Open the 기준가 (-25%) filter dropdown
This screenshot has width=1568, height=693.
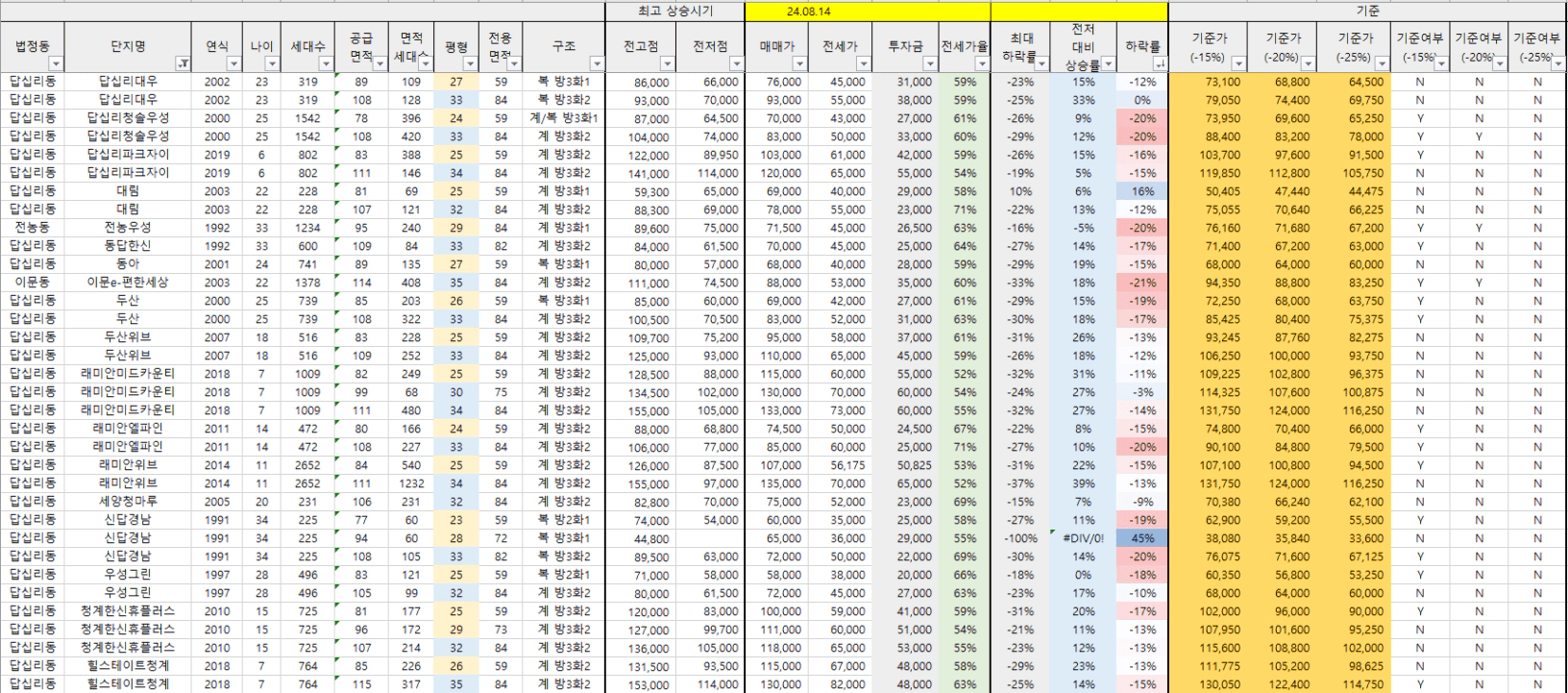point(1382,64)
